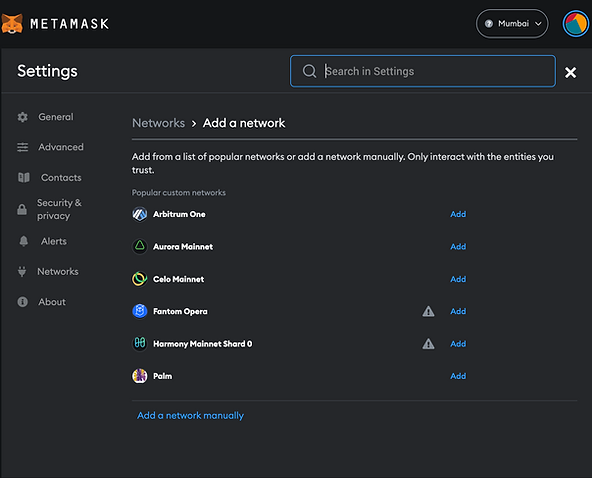Click the Fantom Opera logo icon

139,311
